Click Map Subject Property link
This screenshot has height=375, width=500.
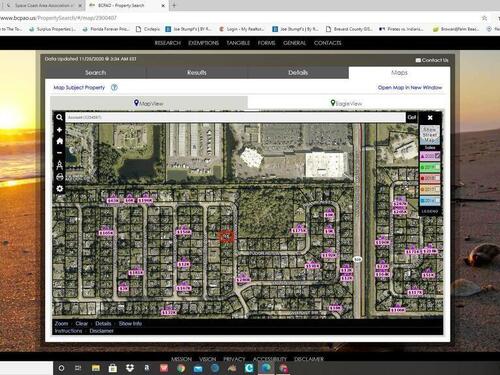(x=79, y=87)
